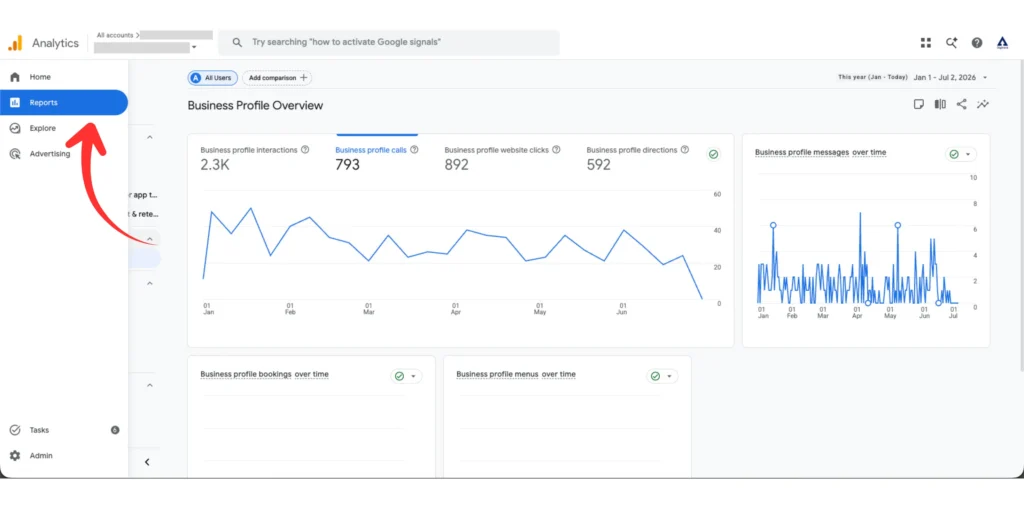Click the page vertical scrollbar
Screen dimensions: 1024x506
[1021, 215]
